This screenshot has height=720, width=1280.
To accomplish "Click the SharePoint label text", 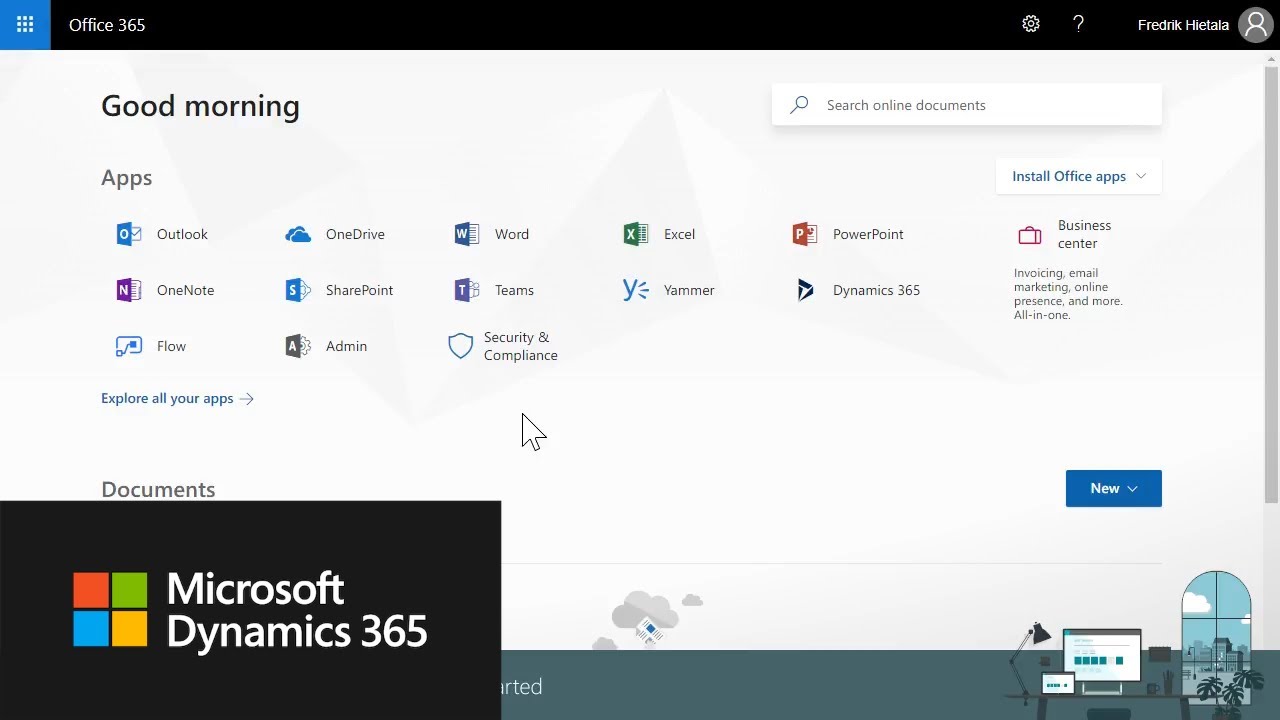I will [359, 290].
